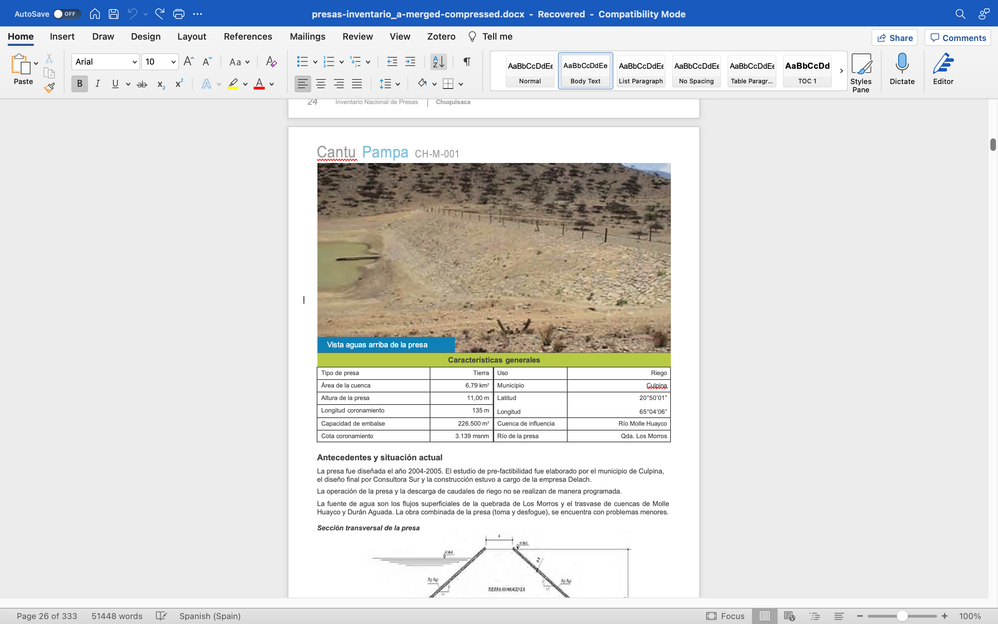The width and height of the screenshot is (998, 624).
Task: Increase font size with large A icon
Action: point(188,62)
